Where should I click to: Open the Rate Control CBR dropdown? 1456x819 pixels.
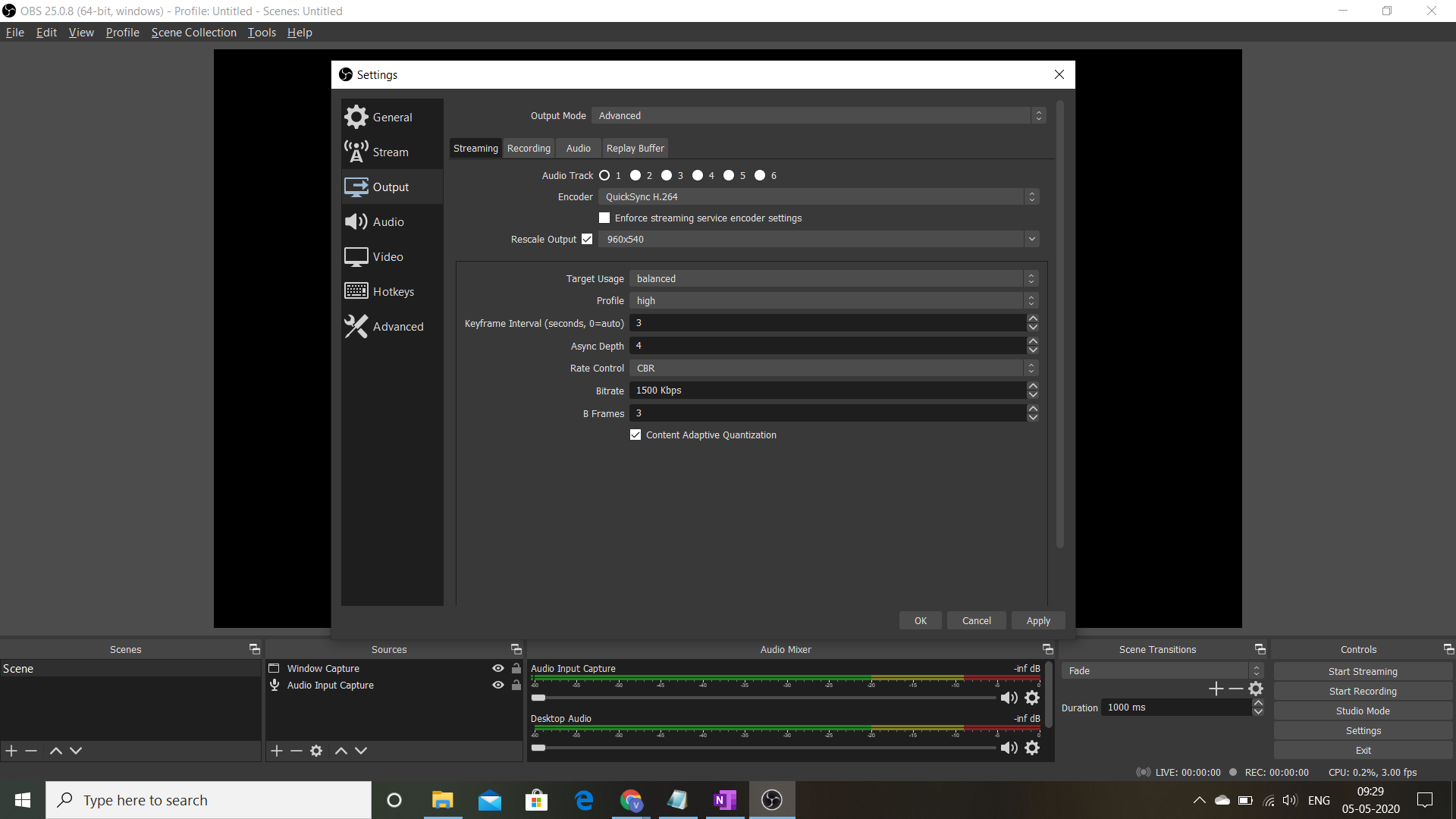pos(834,368)
